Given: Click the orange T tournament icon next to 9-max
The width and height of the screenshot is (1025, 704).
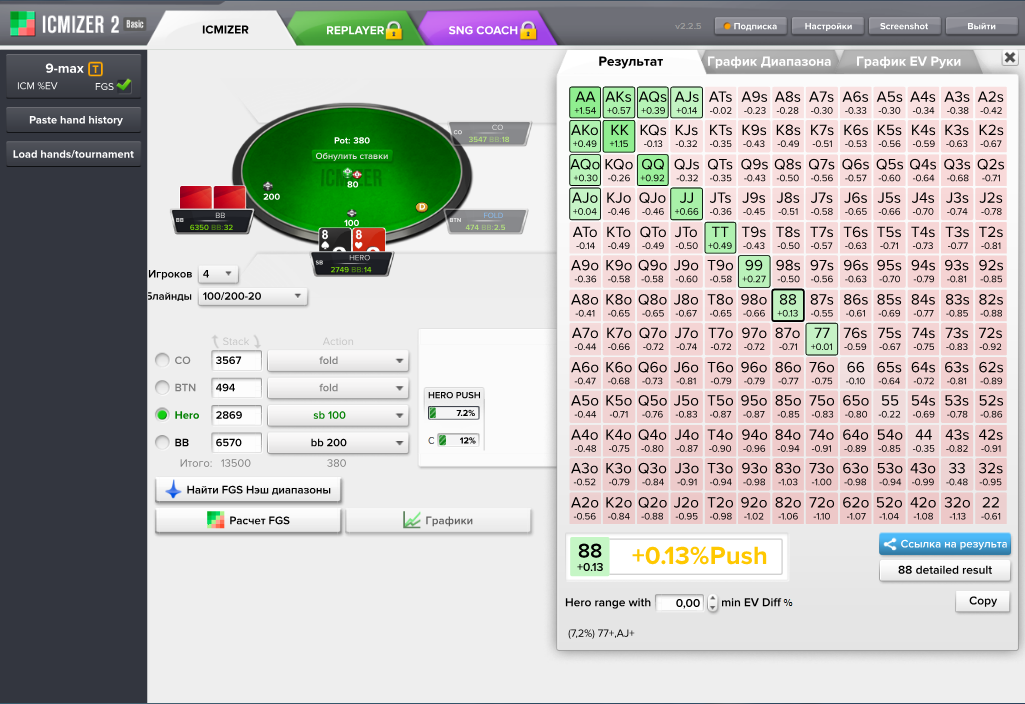Looking at the screenshot, I should click(95, 69).
